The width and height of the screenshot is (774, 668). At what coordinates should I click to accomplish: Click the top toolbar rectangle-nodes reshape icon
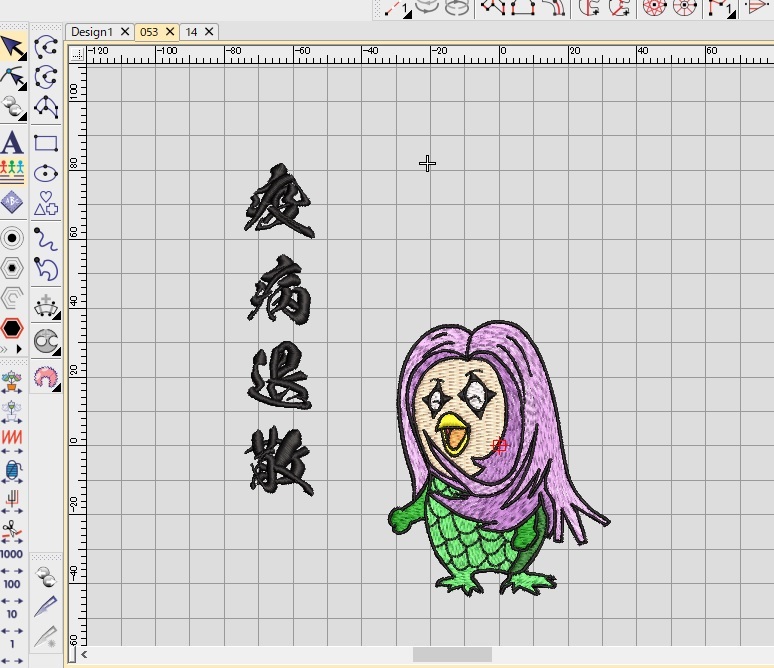point(523,7)
